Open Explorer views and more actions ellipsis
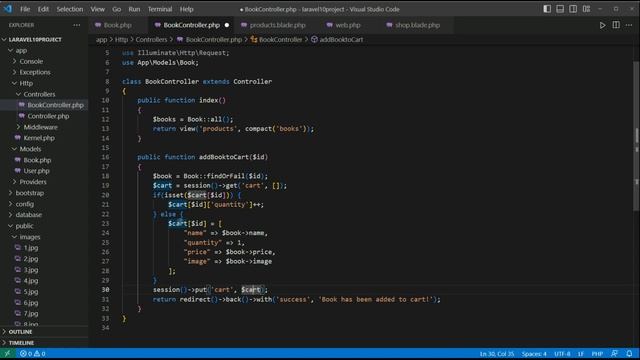Image resolution: width=640 pixels, height=360 pixels. [x=77, y=25]
